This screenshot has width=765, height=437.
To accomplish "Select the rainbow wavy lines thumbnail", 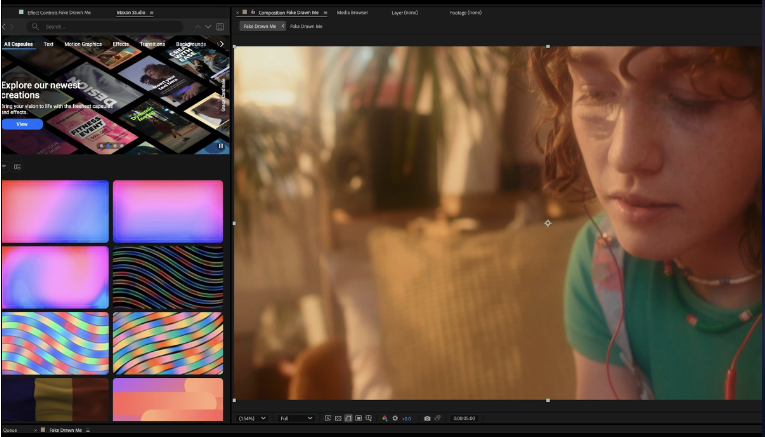I will tap(168, 277).
